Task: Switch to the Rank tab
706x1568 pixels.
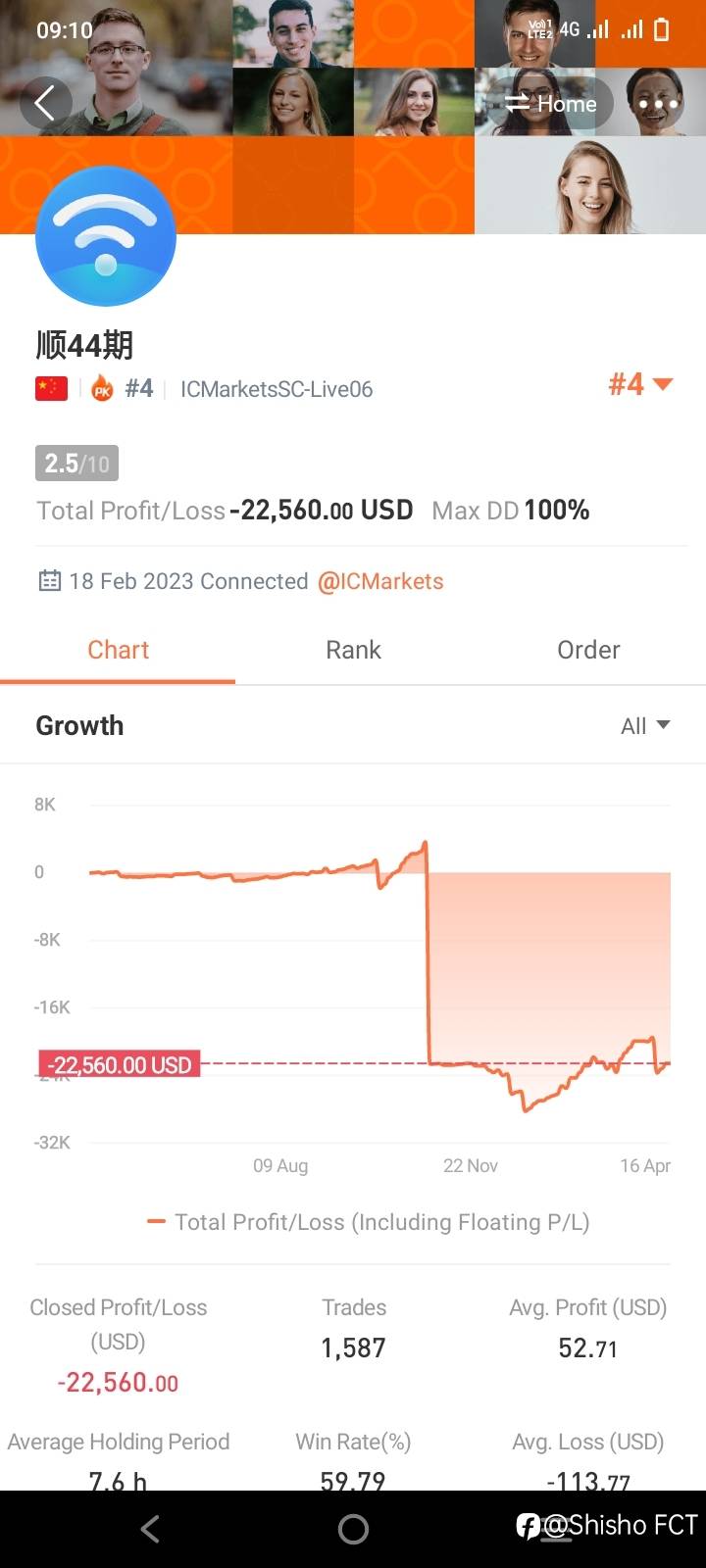Action: tap(353, 650)
